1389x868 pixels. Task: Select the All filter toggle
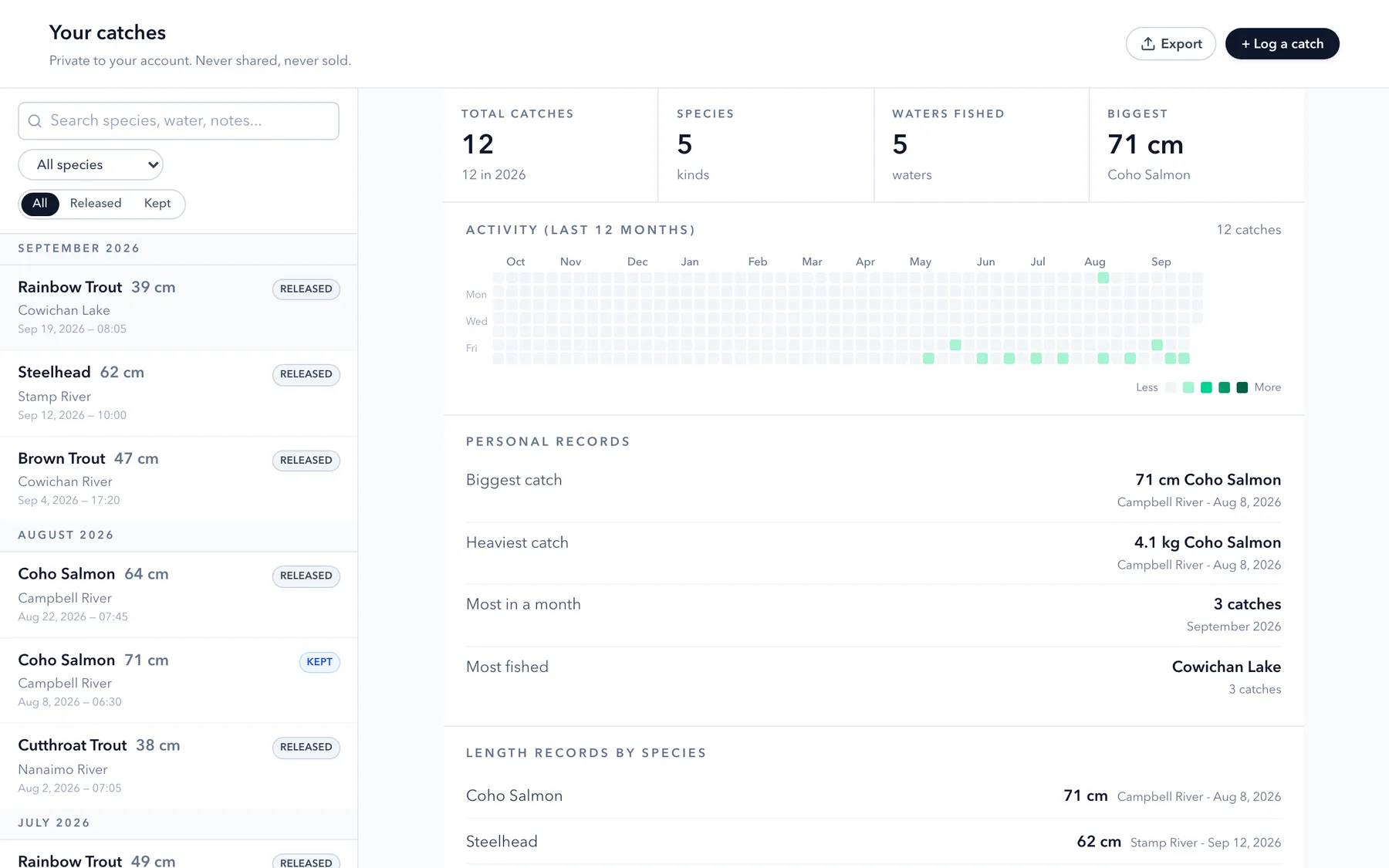(40, 204)
